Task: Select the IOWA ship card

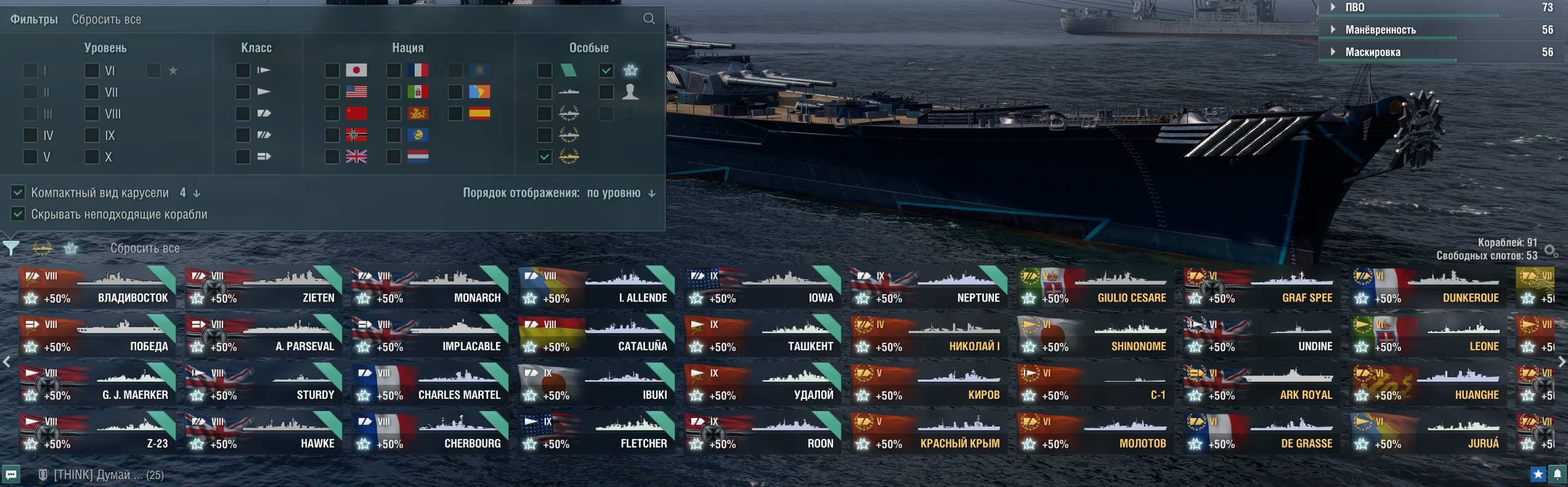Action: [x=762, y=287]
